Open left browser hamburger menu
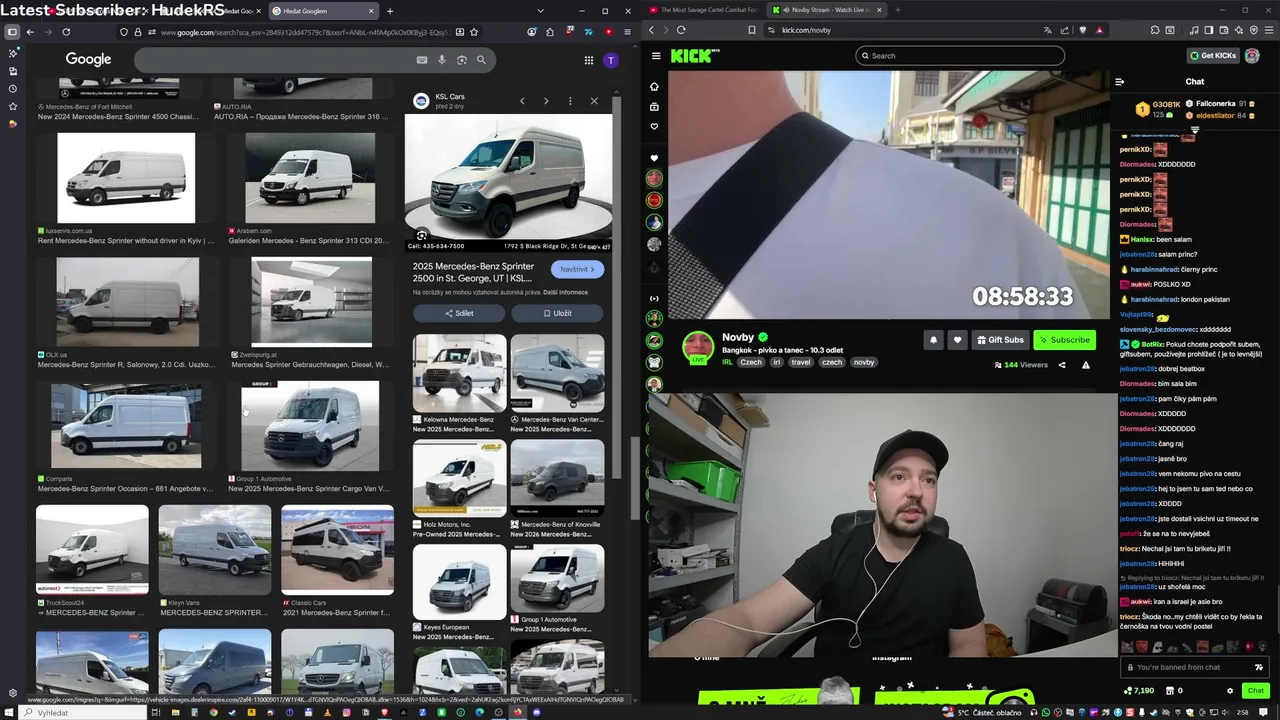 pos(627,32)
